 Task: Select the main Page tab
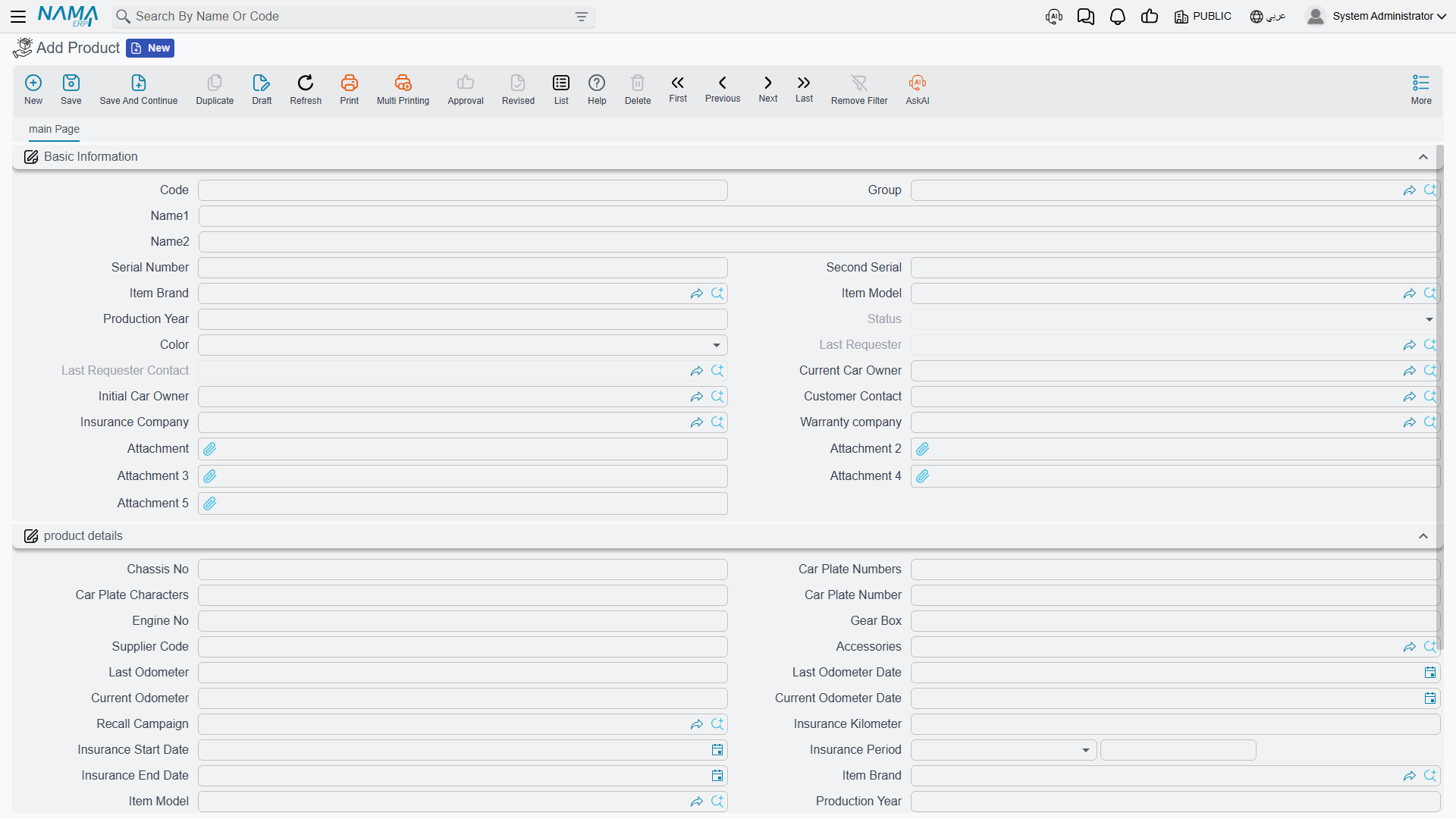pyautogui.click(x=54, y=129)
